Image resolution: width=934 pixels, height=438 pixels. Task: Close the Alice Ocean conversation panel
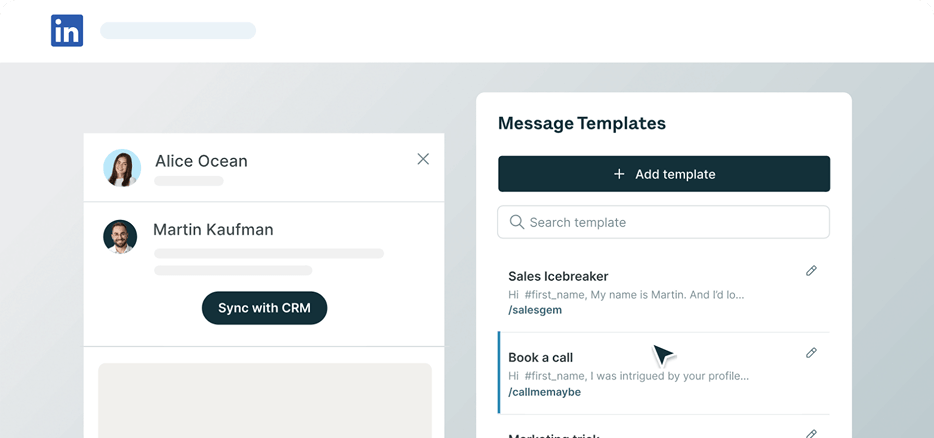pyautogui.click(x=423, y=159)
